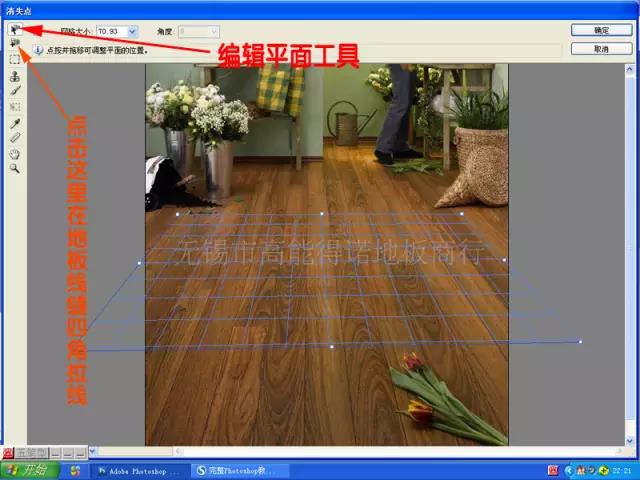
Task: Switch to 完整Photoshop教 taskbar window
Action: 240,471
